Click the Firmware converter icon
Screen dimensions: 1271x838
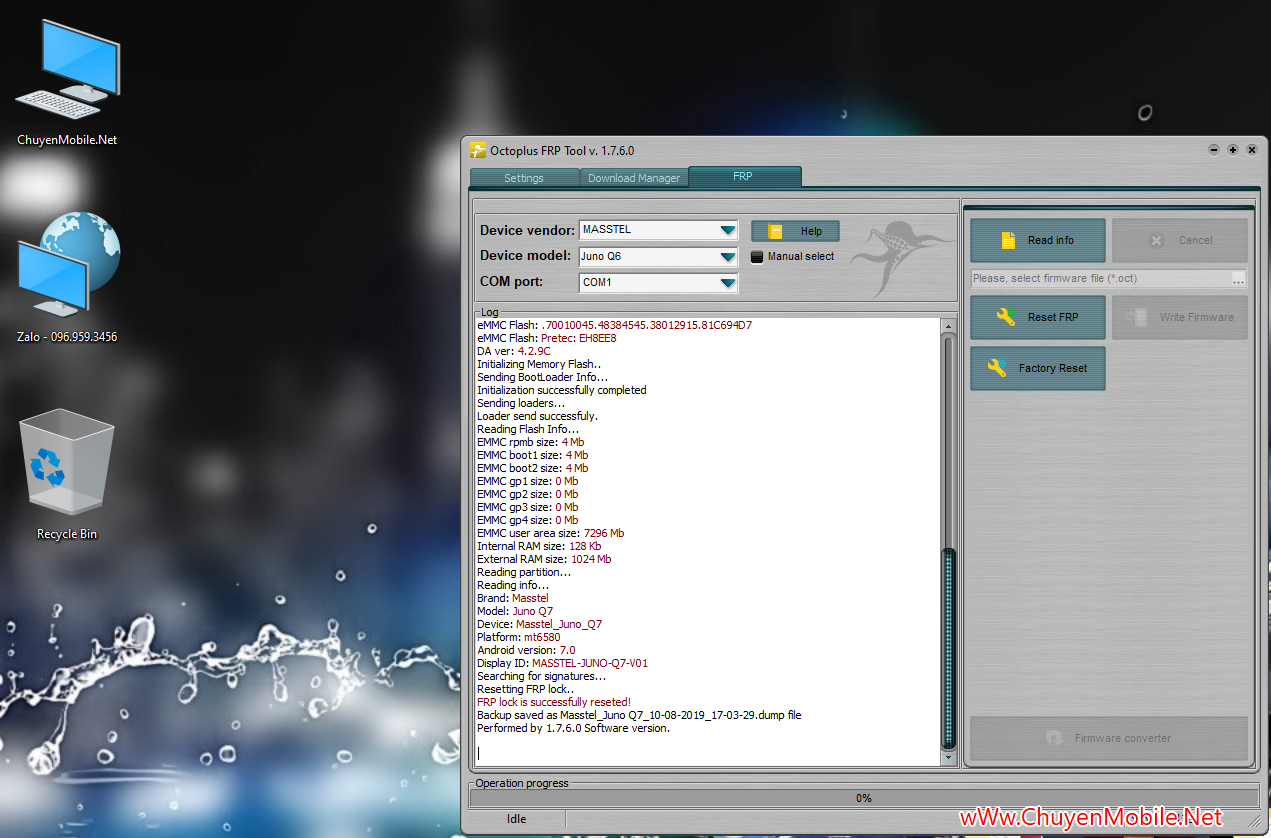[x=1053, y=738]
